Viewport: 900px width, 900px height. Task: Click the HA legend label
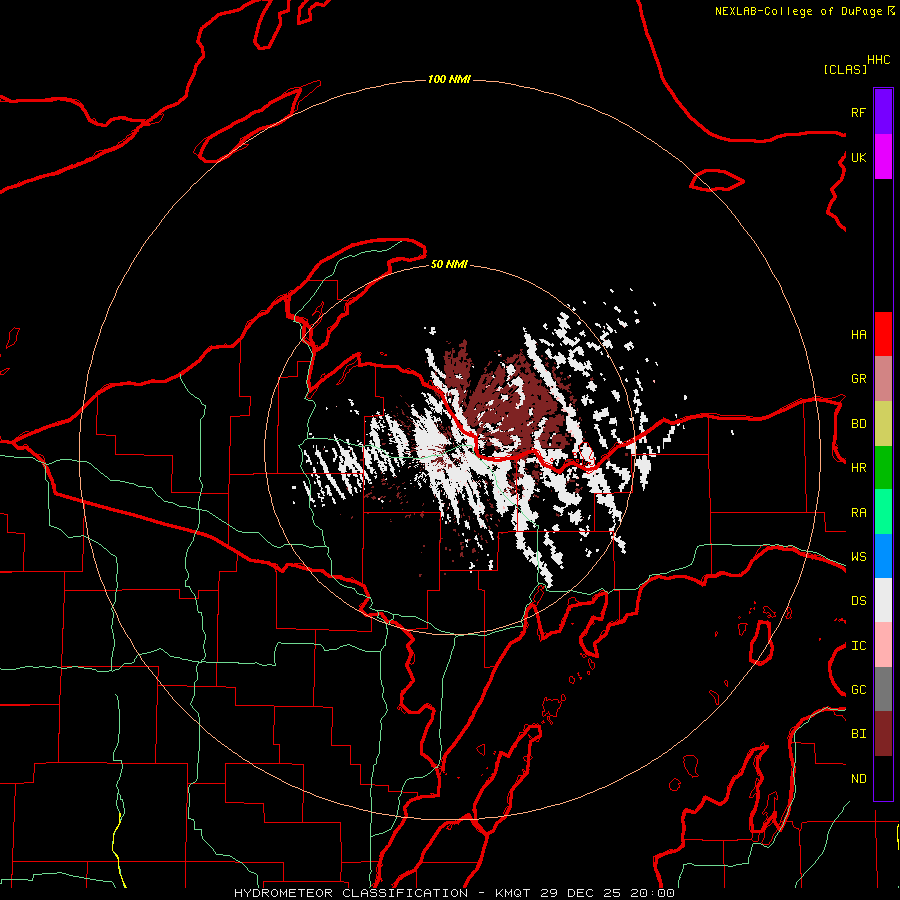[x=858, y=335]
